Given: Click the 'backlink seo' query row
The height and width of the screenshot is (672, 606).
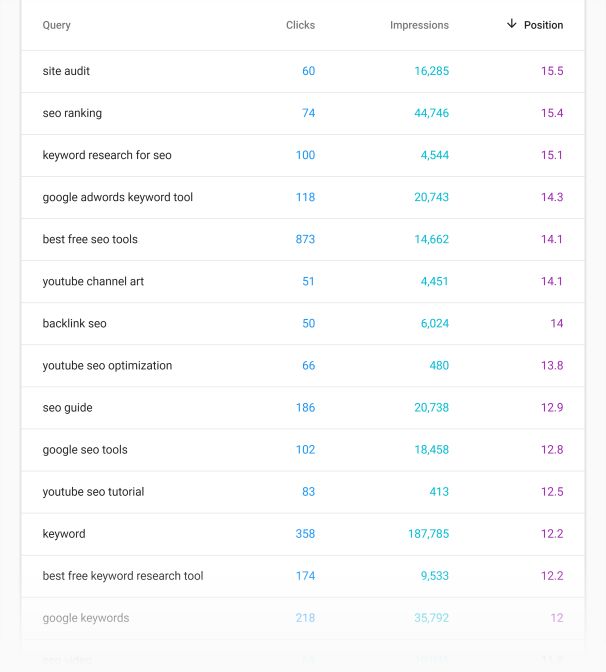Looking at the screenshot, I should (x=74, y=323).
